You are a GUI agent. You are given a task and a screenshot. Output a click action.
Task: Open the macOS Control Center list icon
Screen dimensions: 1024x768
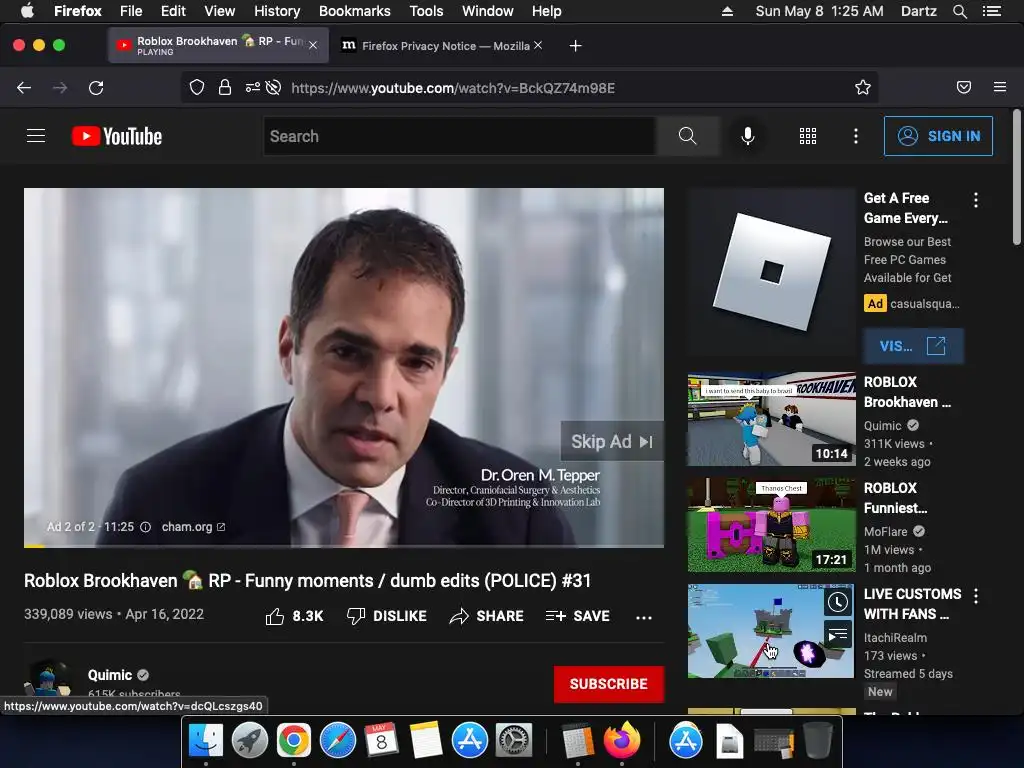(x=992, y=11)
